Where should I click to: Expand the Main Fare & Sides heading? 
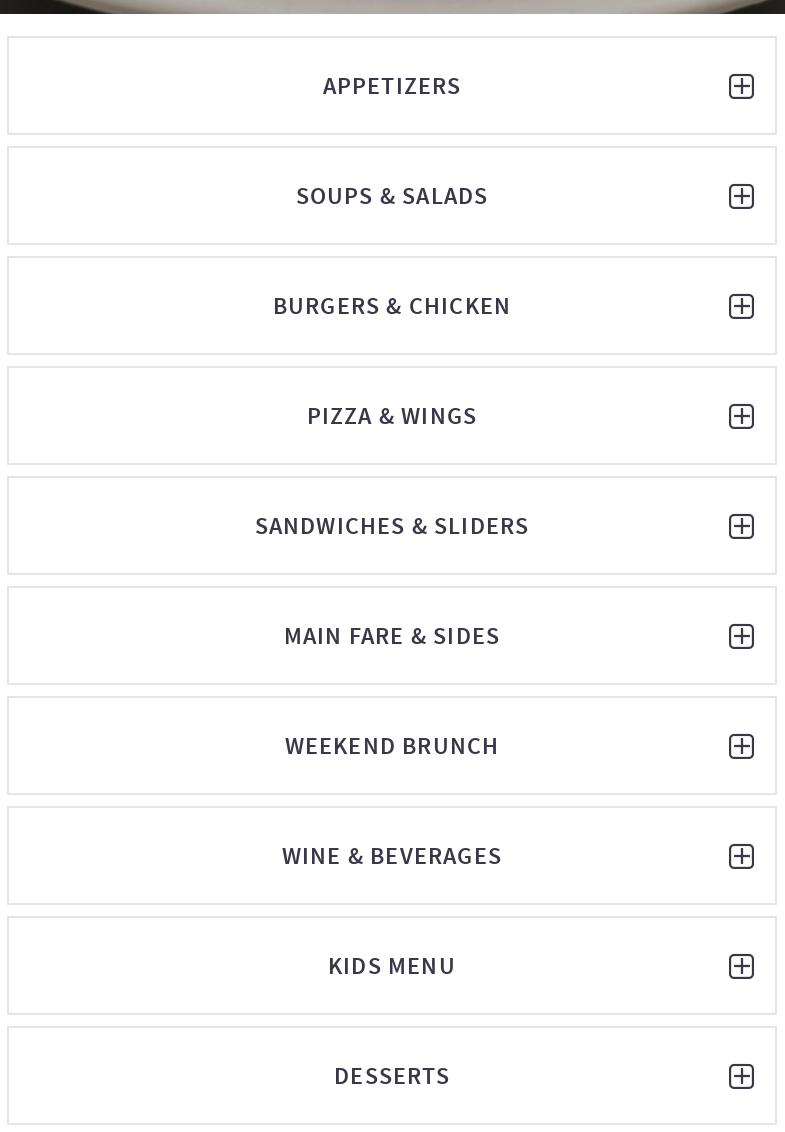point(391,636)
